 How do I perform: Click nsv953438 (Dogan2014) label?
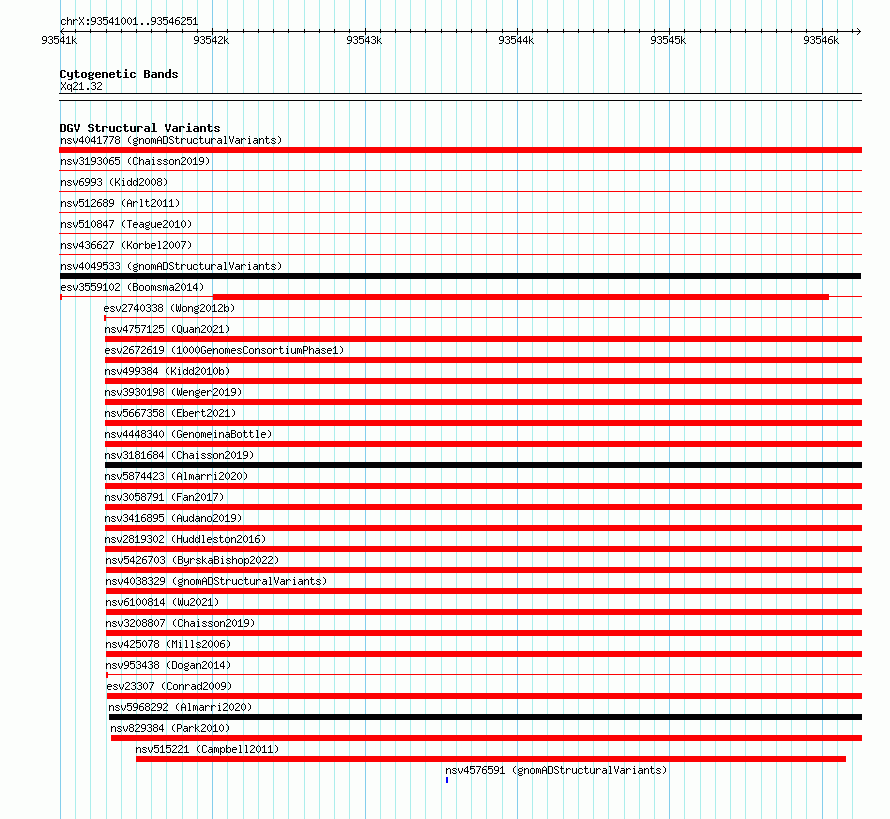click(x=169, y=665)
